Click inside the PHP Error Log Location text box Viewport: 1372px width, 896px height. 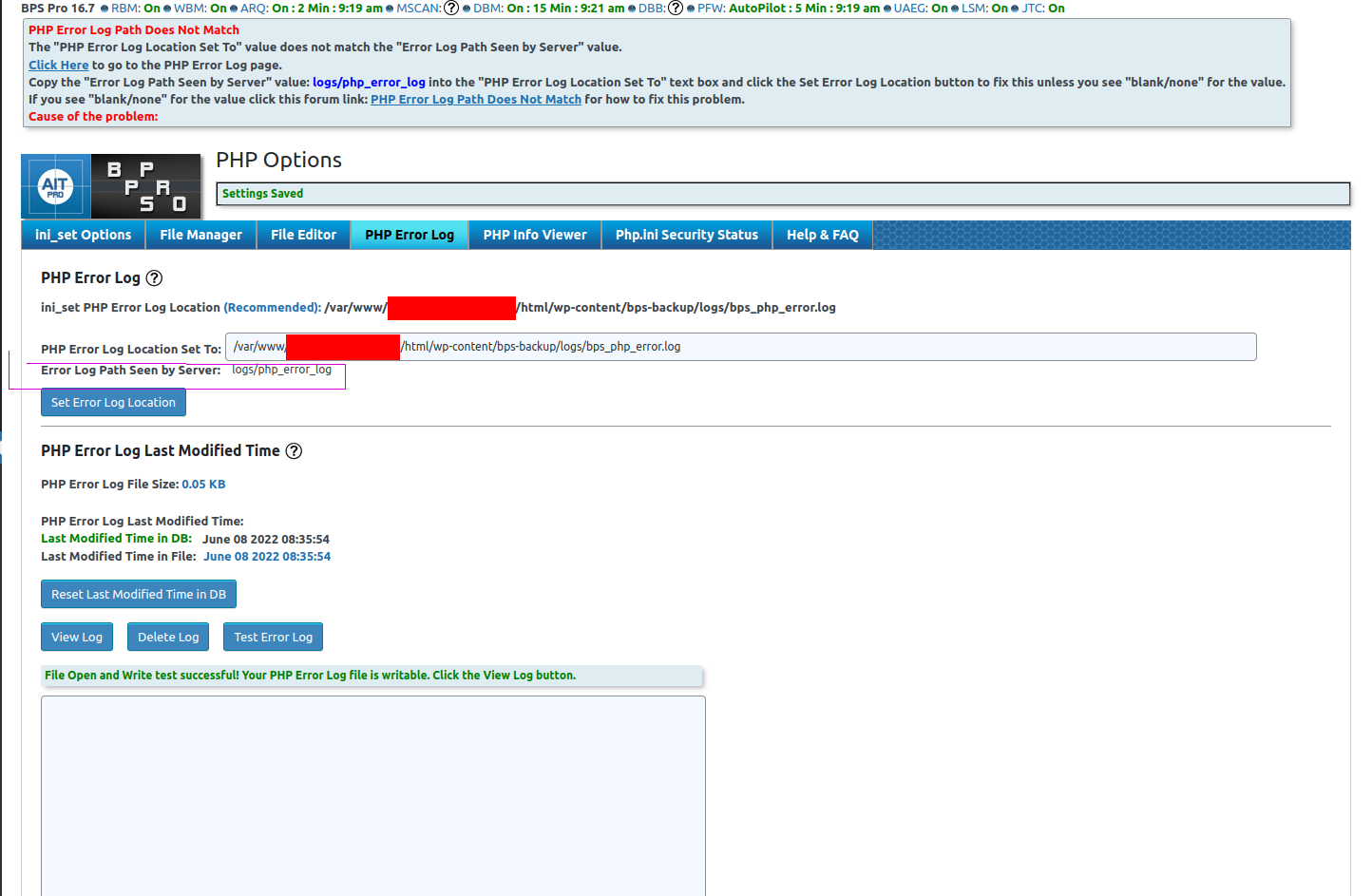coord(740,346)
